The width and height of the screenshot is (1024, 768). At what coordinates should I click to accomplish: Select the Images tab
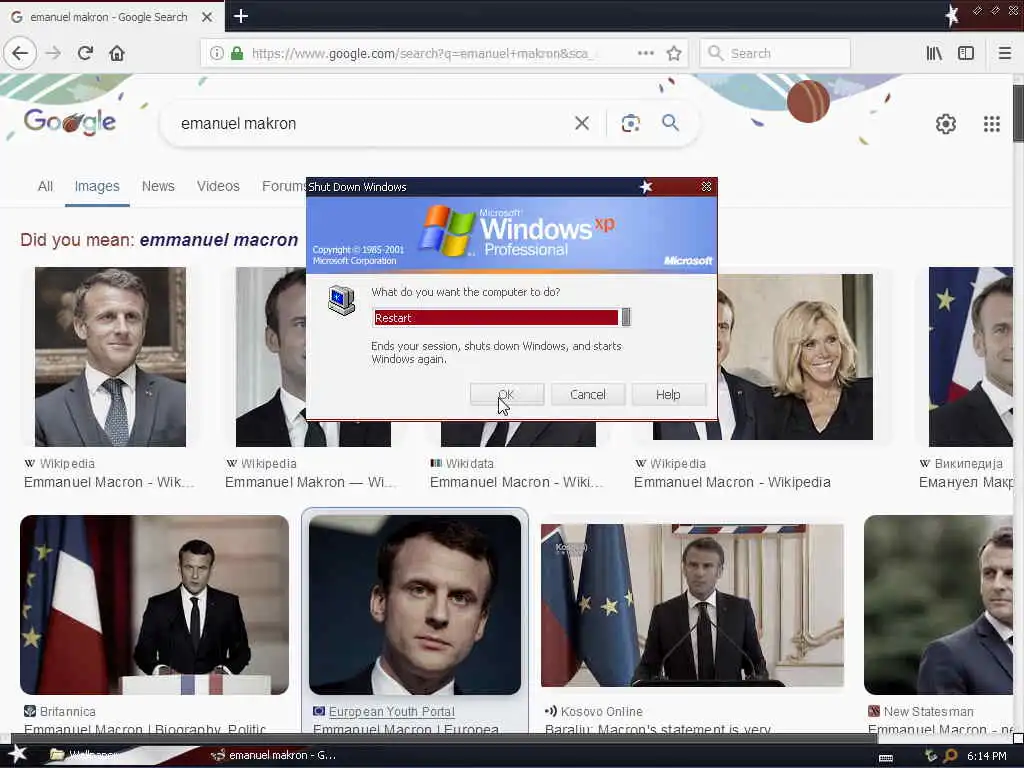tap(97, 186)
